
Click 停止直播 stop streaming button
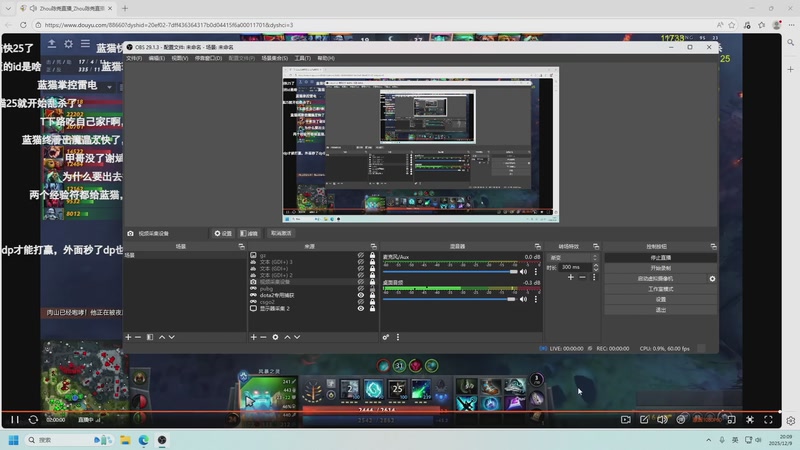coord(661,258)
